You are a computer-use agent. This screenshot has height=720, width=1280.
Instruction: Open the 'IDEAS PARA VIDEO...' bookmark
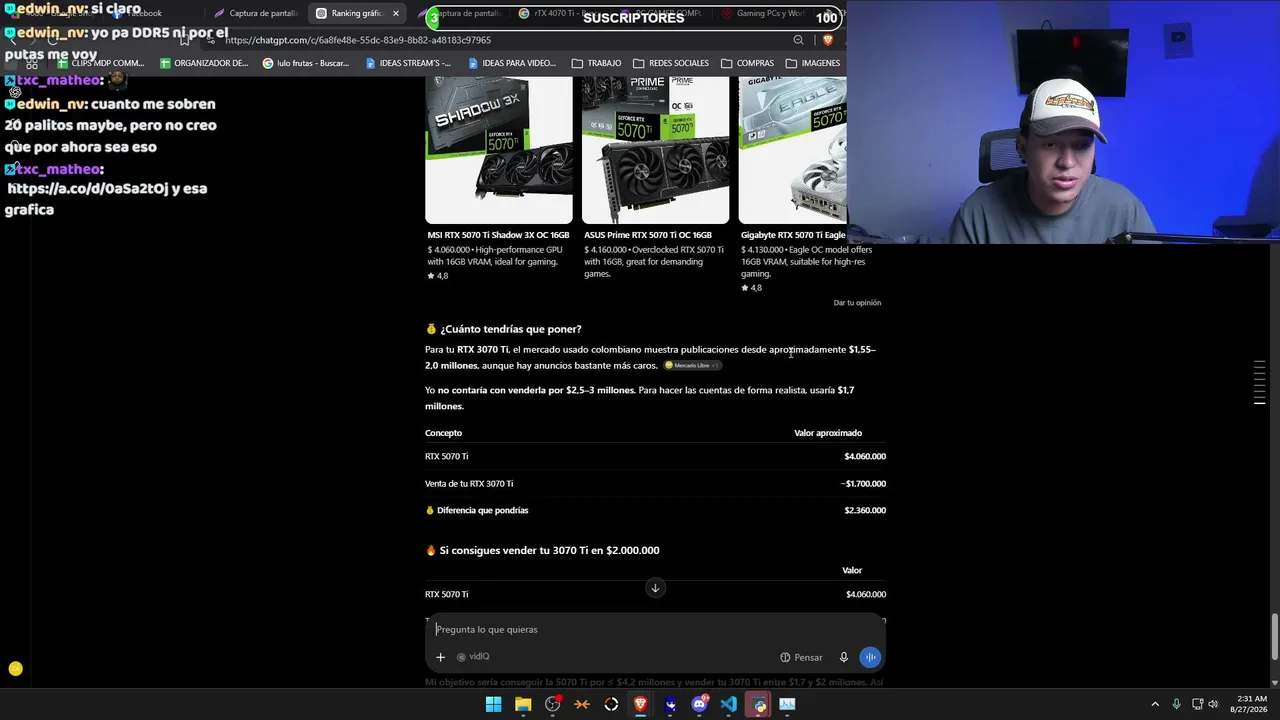pyautogui.click(x=512, y=63)
